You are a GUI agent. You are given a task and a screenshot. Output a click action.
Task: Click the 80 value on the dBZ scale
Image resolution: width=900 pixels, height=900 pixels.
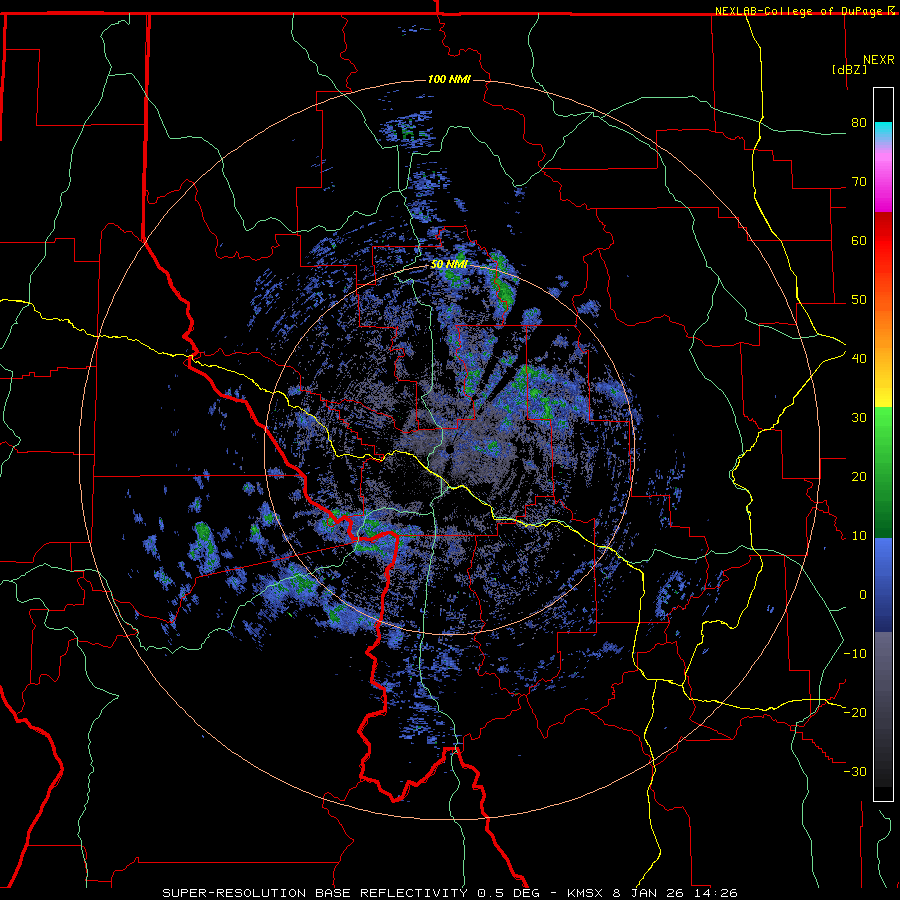pos(859,123)
